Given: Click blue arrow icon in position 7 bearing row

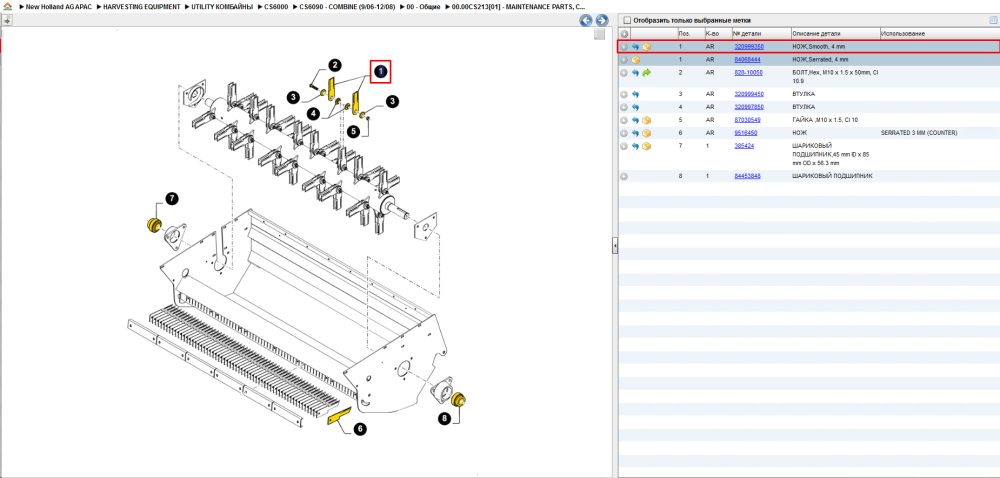Looking at the screenshot, I should (x=636, y=147).
